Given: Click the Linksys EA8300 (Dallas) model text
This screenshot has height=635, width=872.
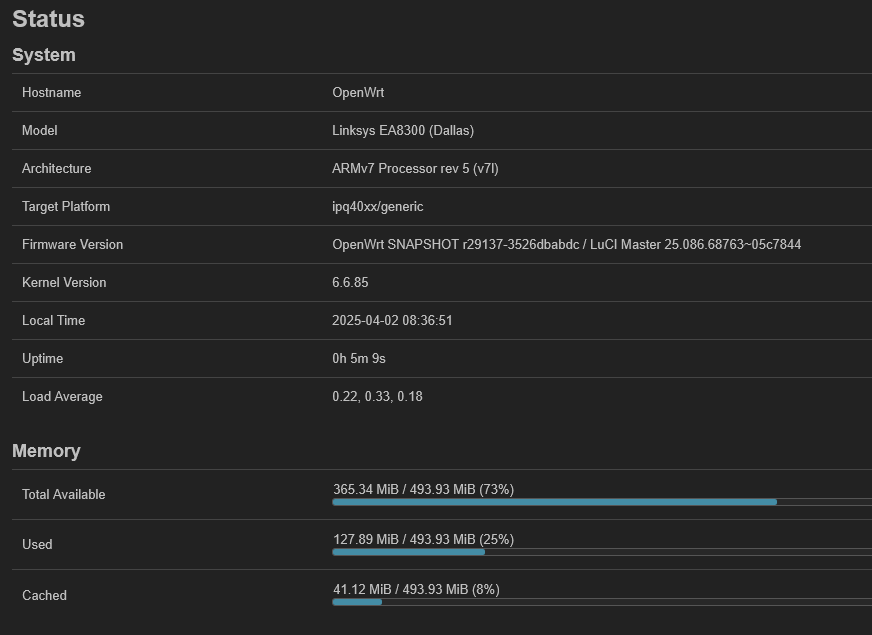Looking at the screenshot, I should 403,130.
